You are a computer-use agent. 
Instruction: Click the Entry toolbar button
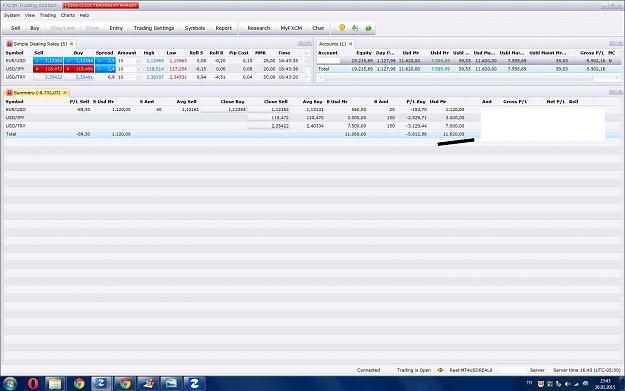click(116, 28)
